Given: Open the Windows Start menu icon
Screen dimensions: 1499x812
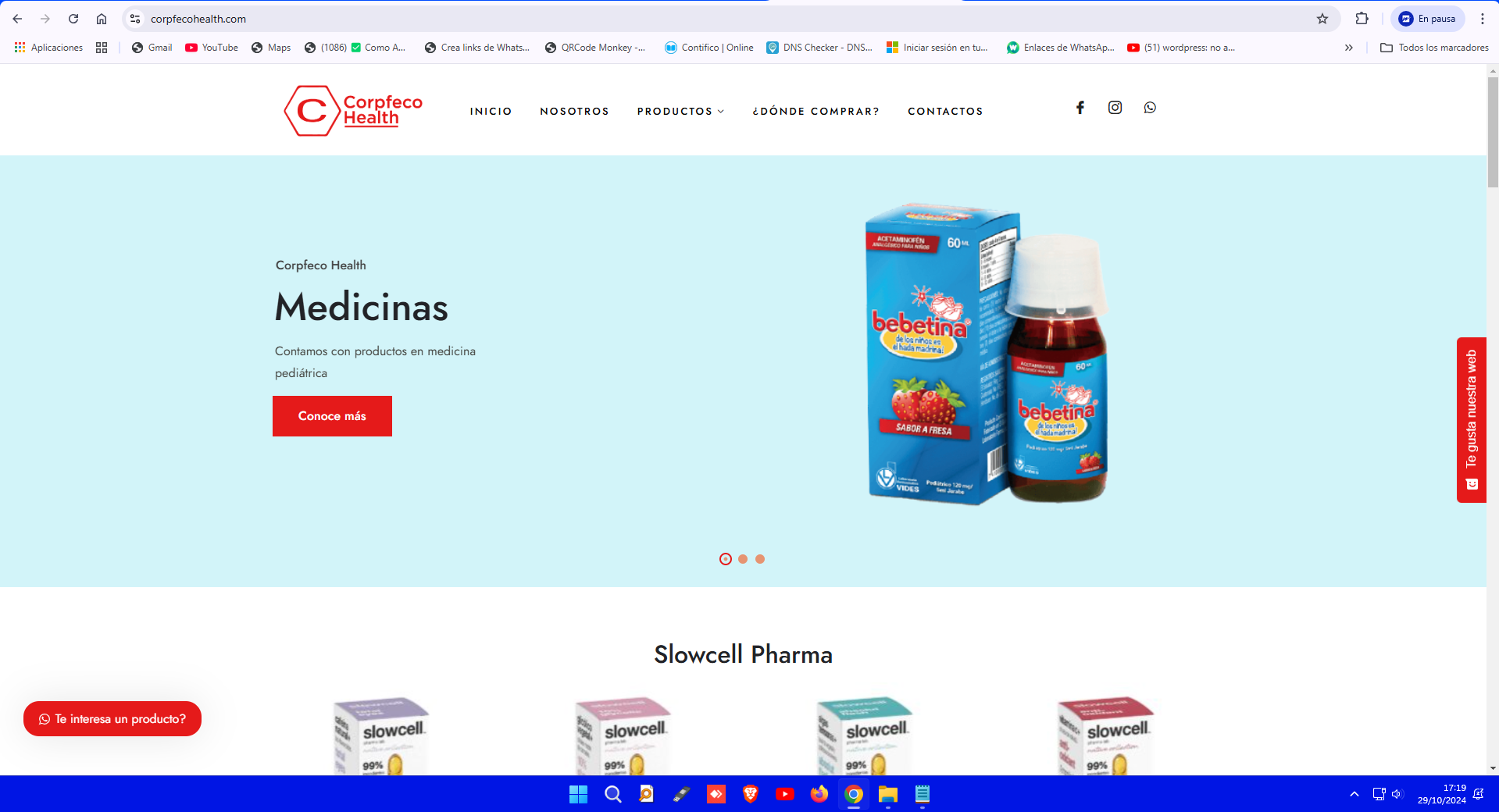Looking at the screenshot, I should (x=578, y=794).
